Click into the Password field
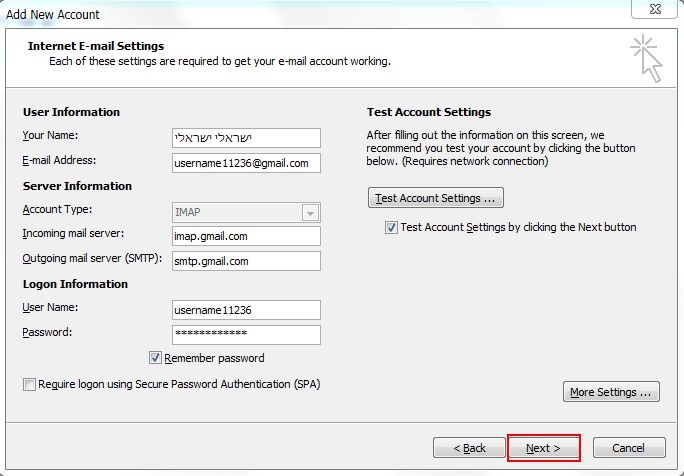The image size is (684, 476). (x=246, y=334)
